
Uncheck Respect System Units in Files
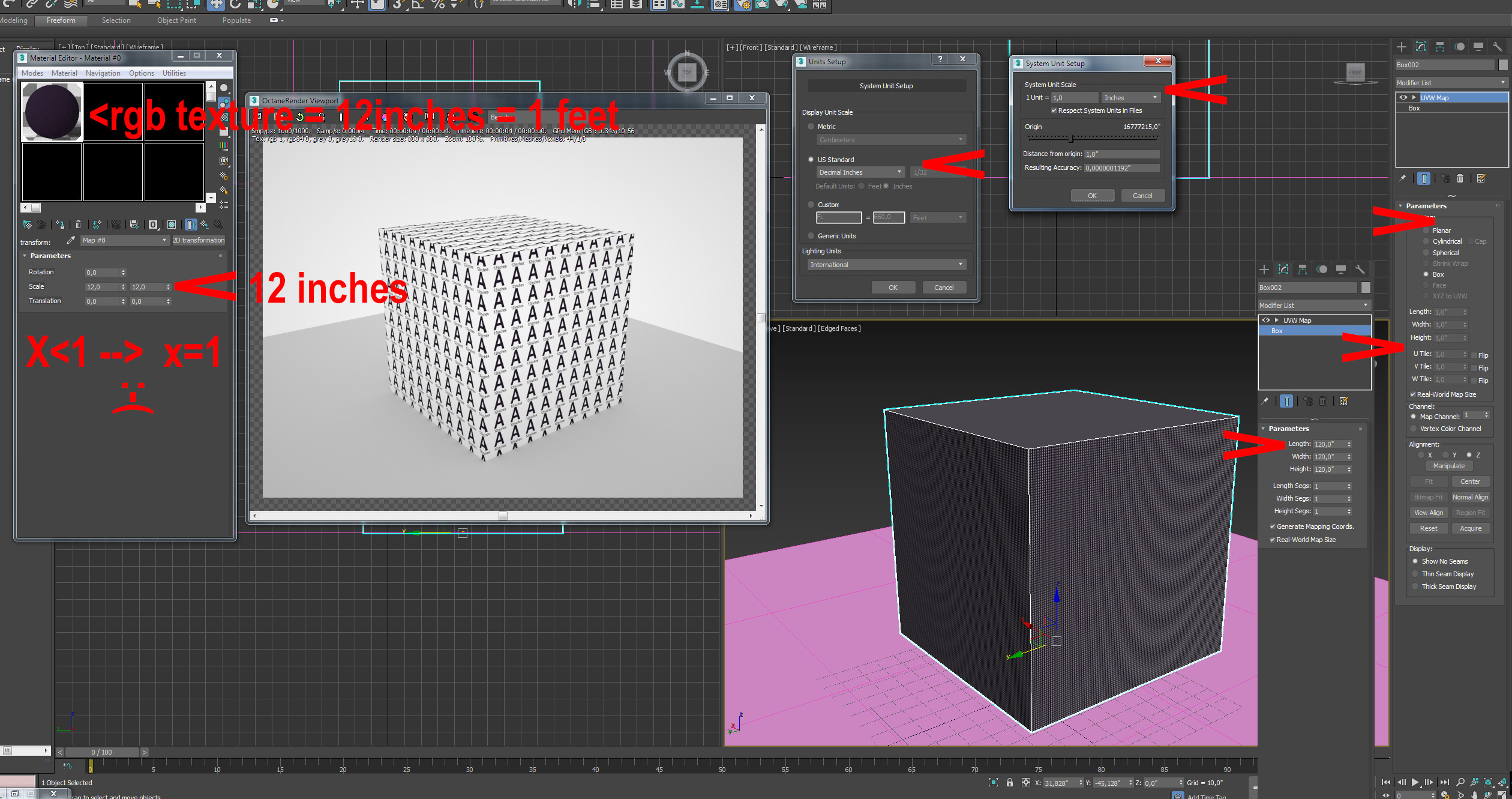tap(1054, 110)
